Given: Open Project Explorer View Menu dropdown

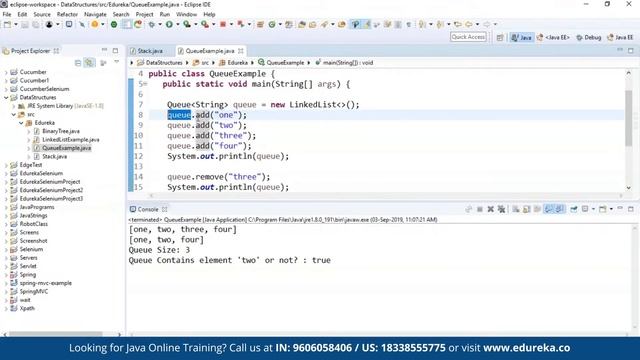Looking at the screenshot, I should click(116, 63).
